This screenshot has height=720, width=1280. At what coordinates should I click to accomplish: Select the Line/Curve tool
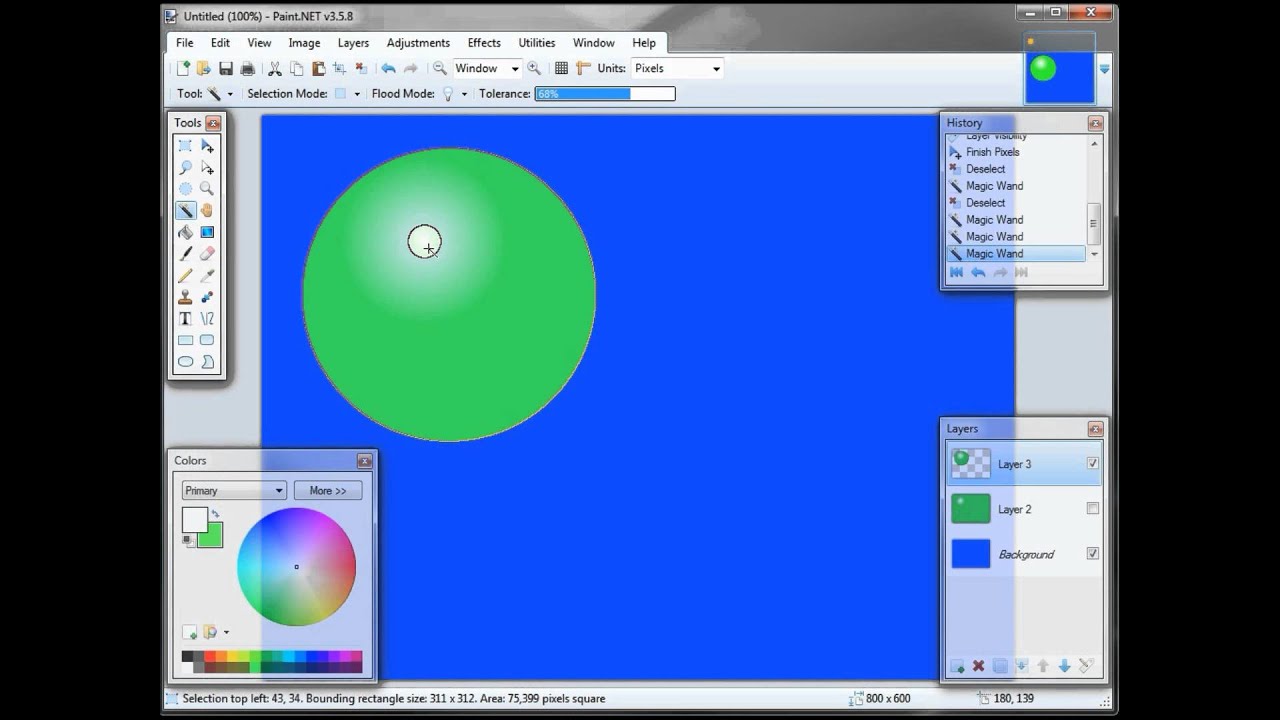(207, 319)
